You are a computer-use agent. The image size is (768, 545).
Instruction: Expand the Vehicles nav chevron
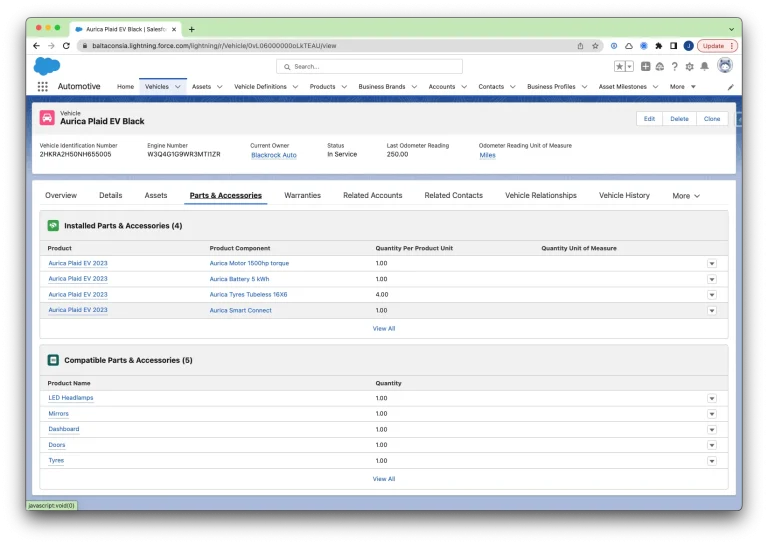pyautogui.click(x=178, y=87)
